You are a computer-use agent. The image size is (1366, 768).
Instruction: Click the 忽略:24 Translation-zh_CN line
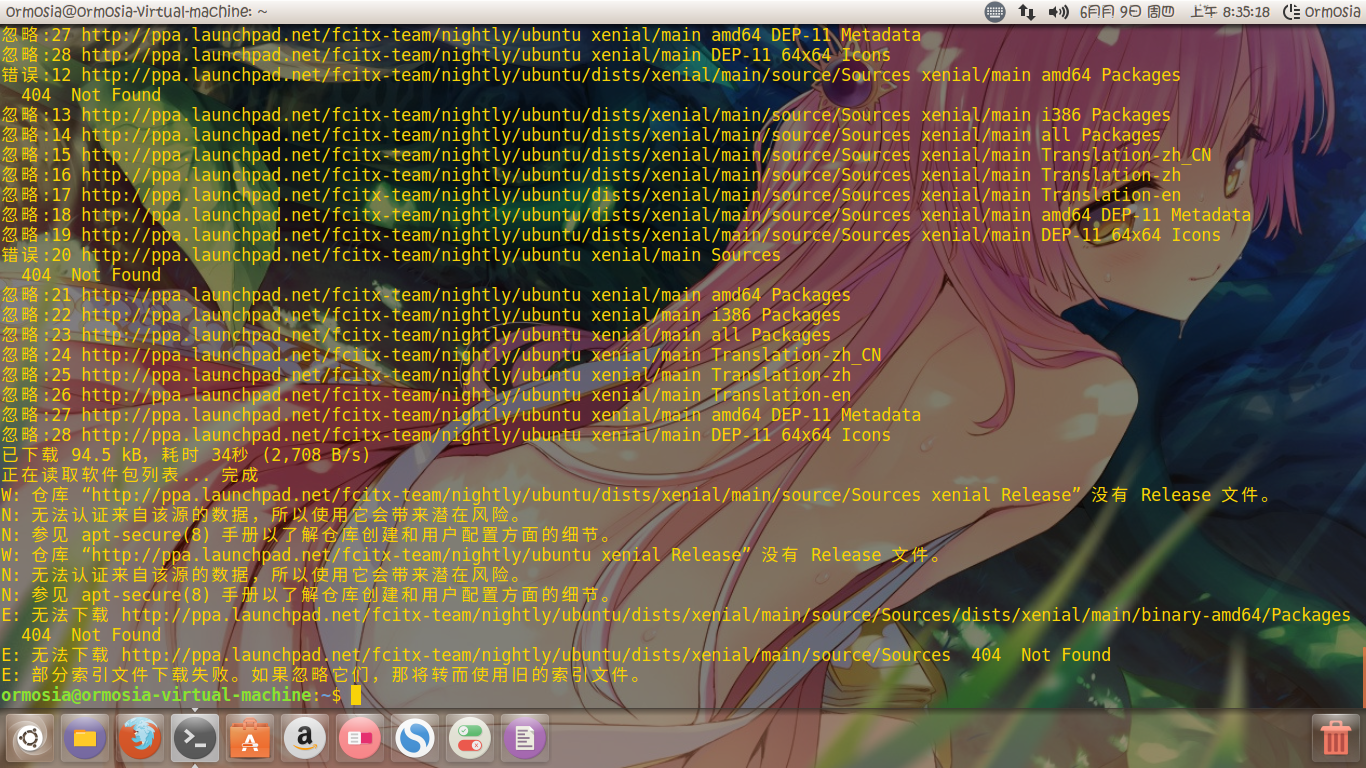click(x=441, y=355)
